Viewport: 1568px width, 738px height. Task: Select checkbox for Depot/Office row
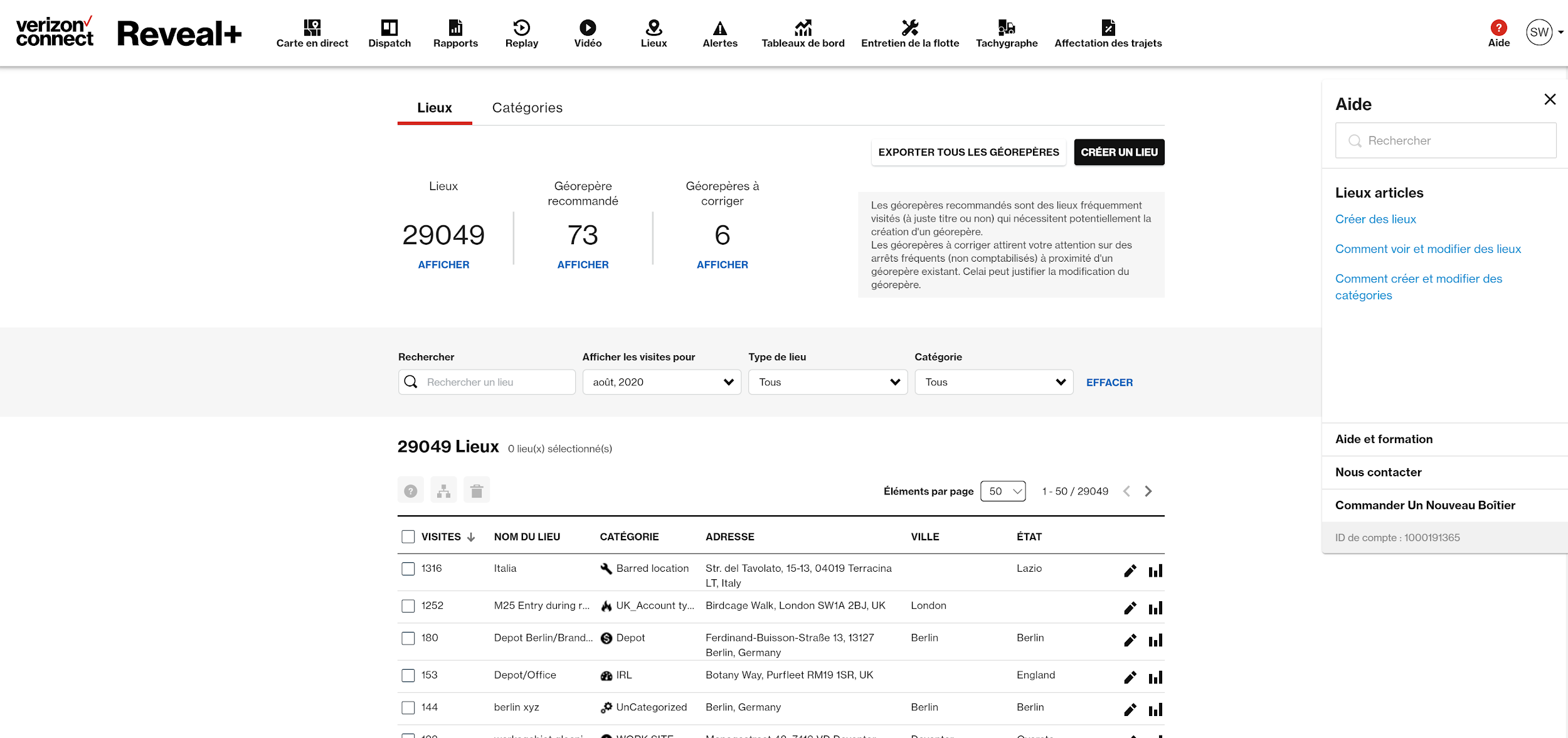tap(408, 676)
